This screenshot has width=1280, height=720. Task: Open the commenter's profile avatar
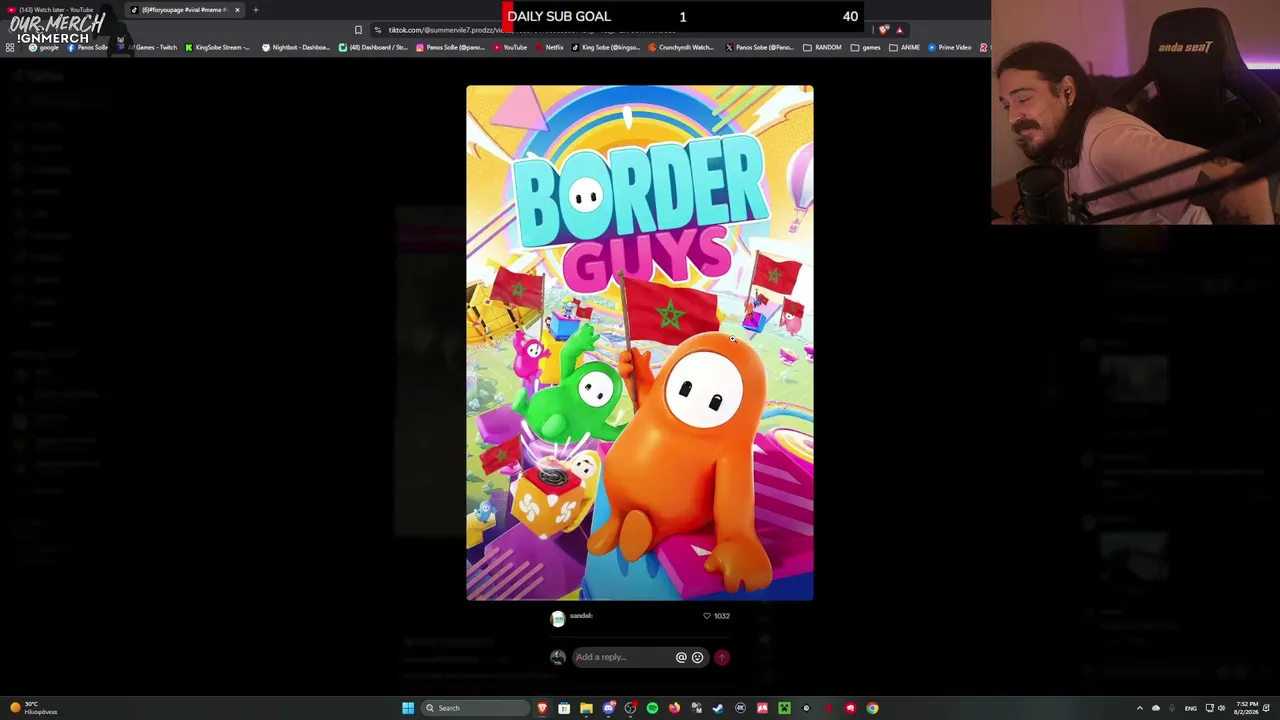[558, 619]
